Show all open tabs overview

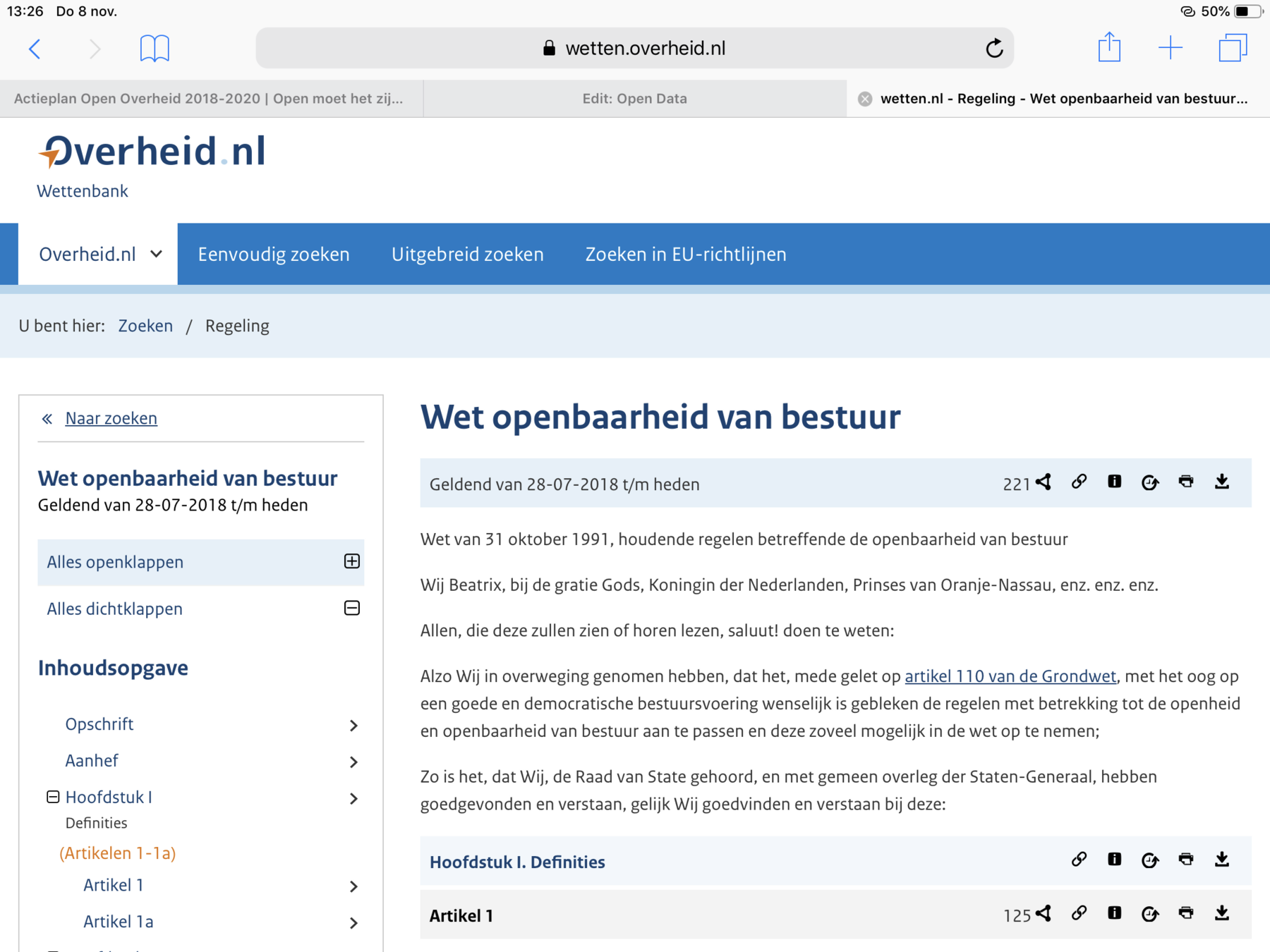click(x=1233, y=48)
